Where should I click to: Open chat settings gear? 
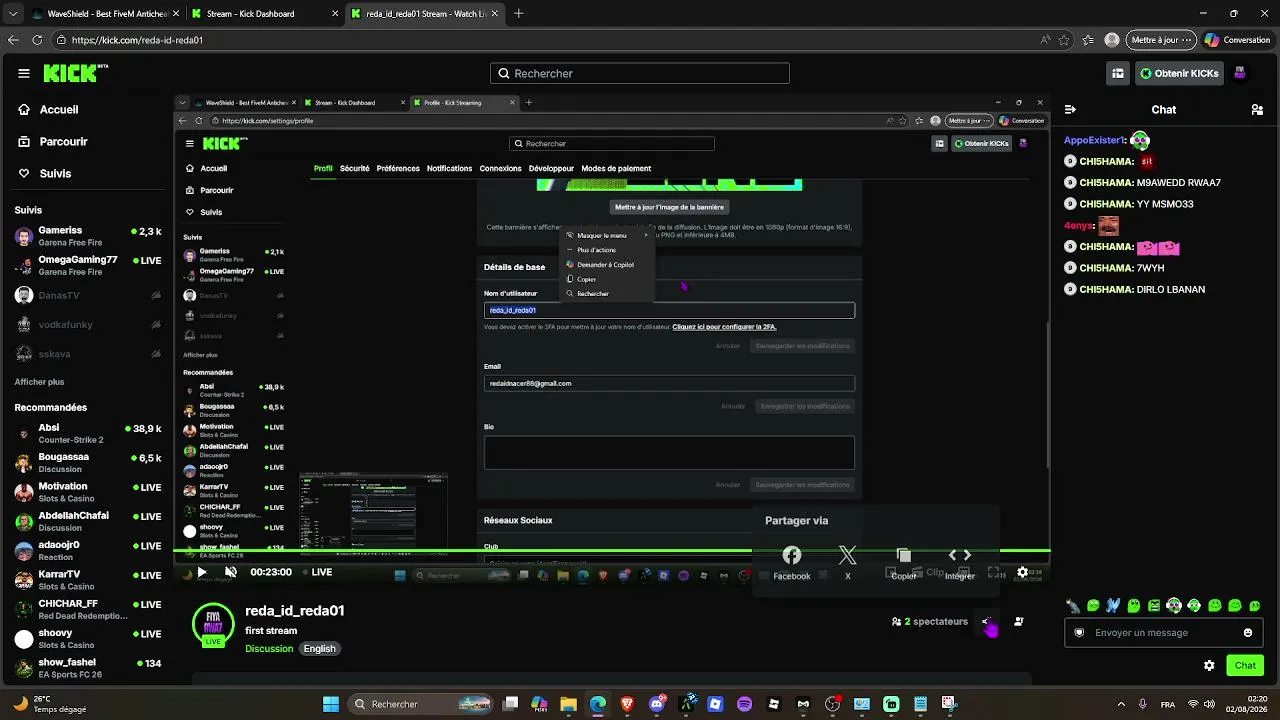1209,666
